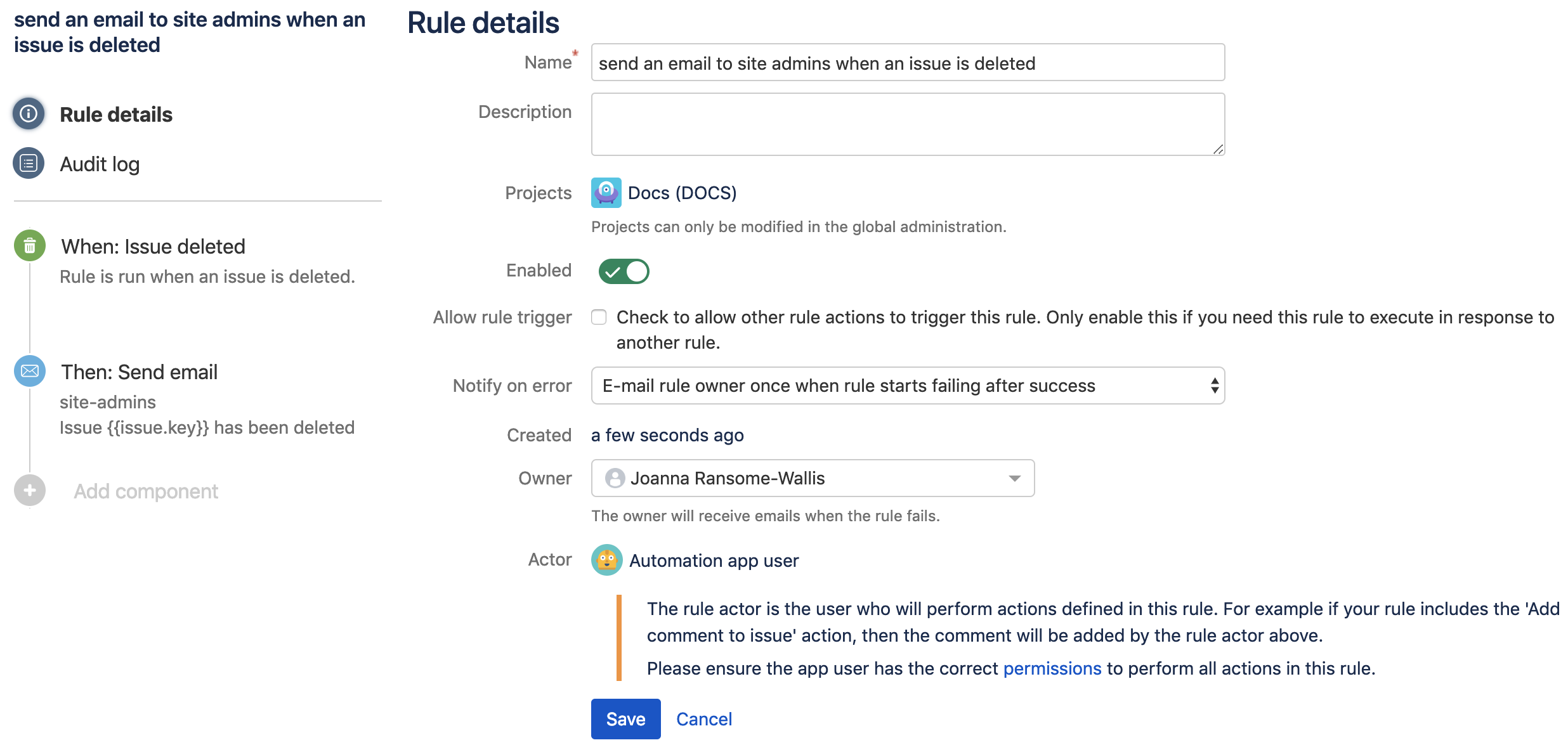Click into the Description text area
Screen dimensions: 1568x752
(x=907, y=124)
